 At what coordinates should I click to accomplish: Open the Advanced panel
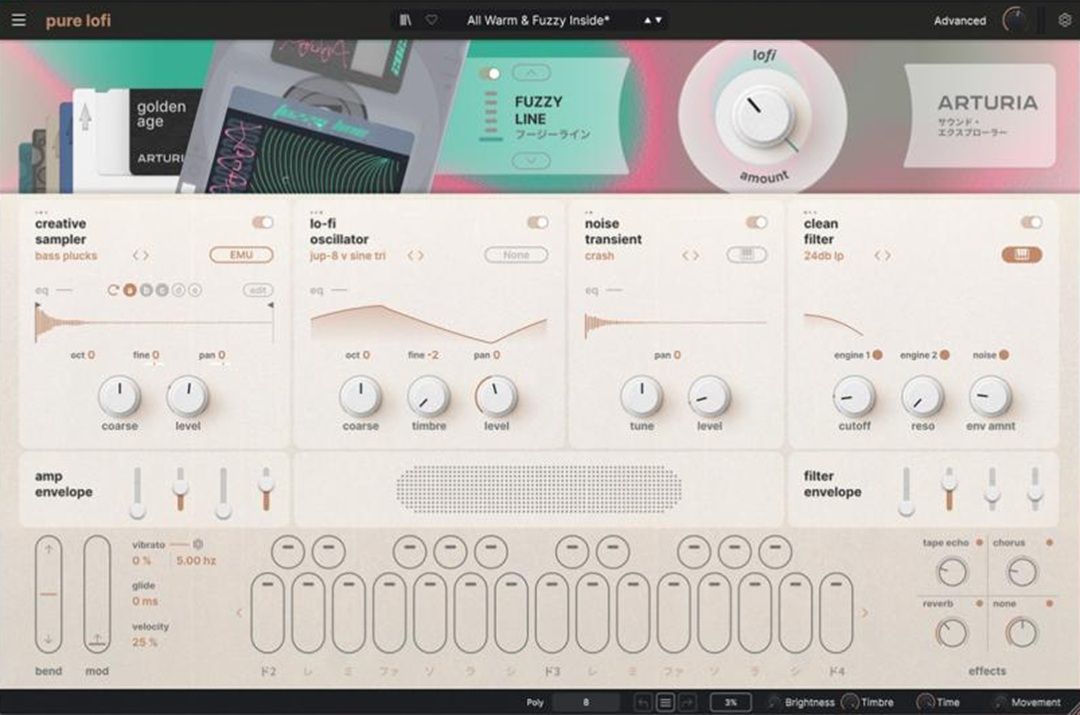[x=959, y=19]
